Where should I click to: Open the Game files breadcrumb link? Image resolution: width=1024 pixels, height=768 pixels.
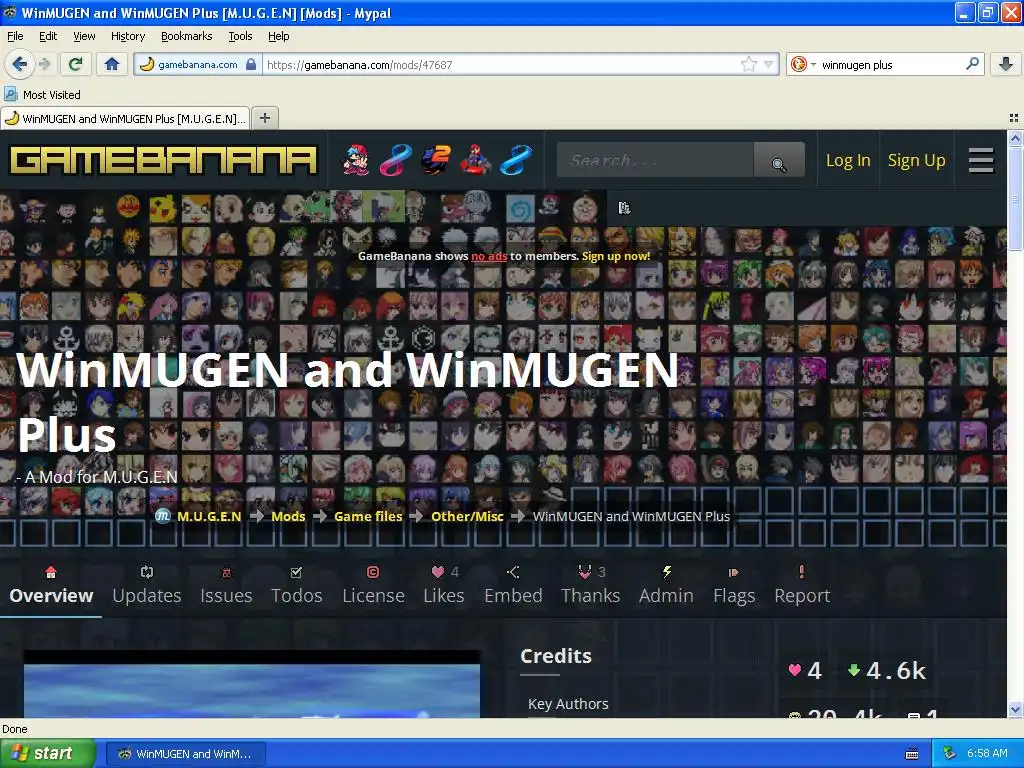[x=368, y=516]
